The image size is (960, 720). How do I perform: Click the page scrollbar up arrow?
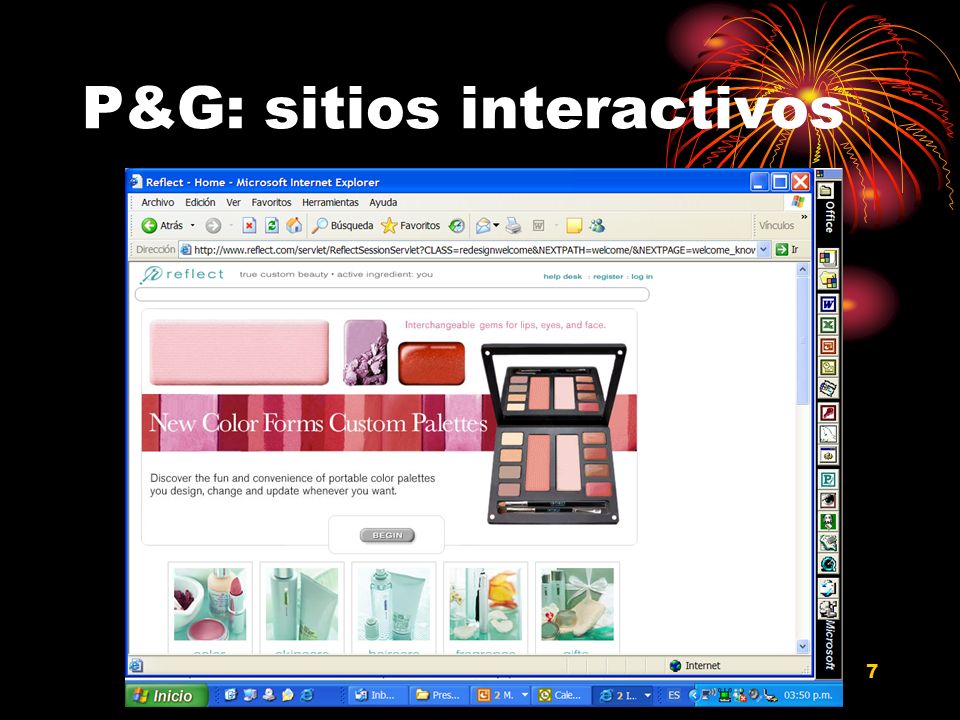803,269
